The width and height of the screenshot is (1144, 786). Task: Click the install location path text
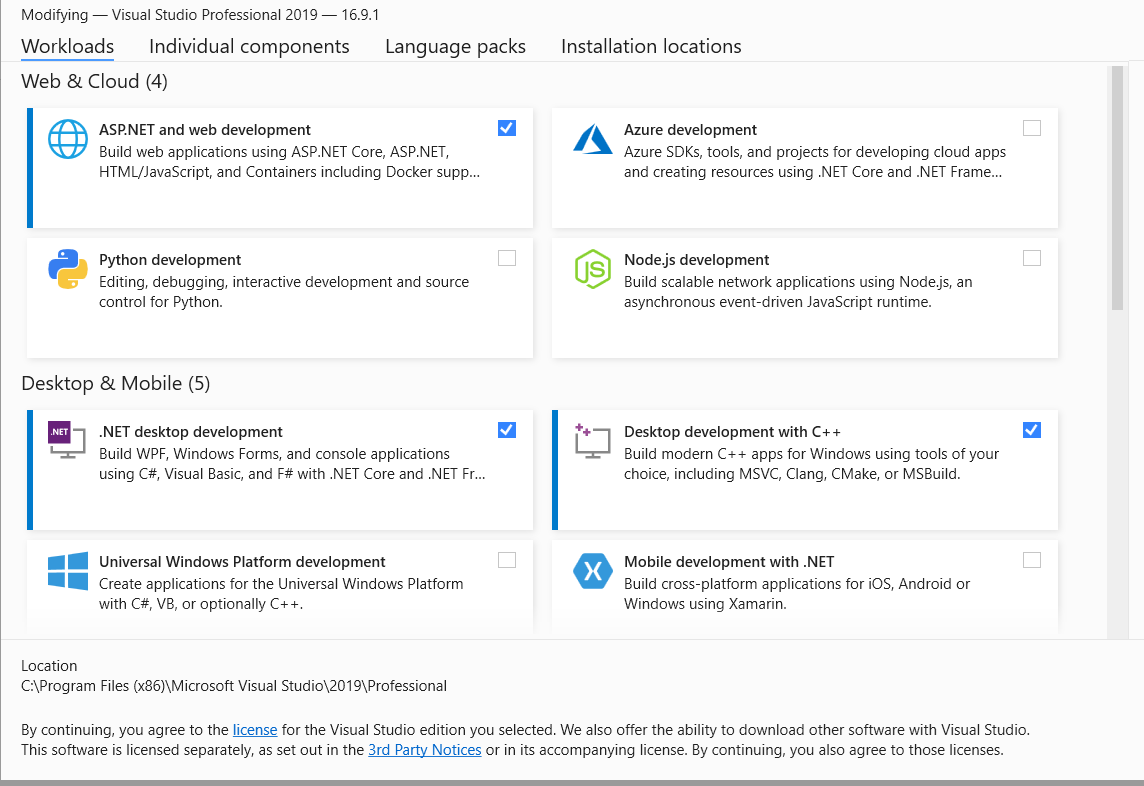(x=234, y=686)
